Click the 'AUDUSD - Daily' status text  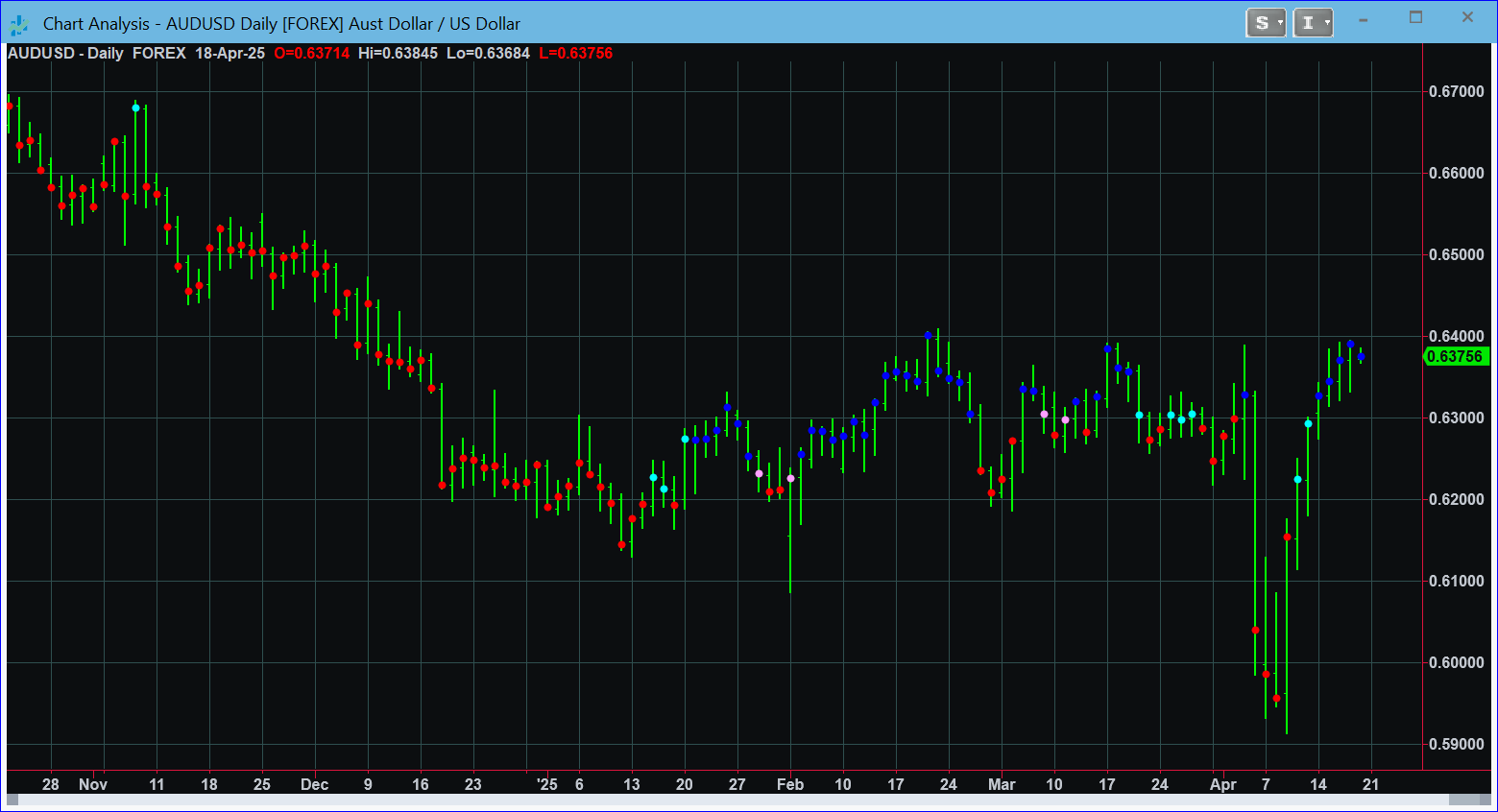[65, 54]
